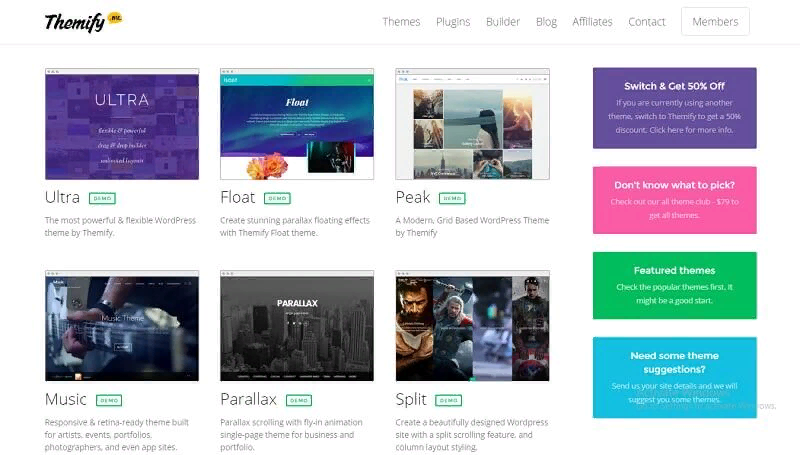This screenshot has width=800, height=455.
Task: Click the purple Switch & Get 50% Off box
Action: 674,108
